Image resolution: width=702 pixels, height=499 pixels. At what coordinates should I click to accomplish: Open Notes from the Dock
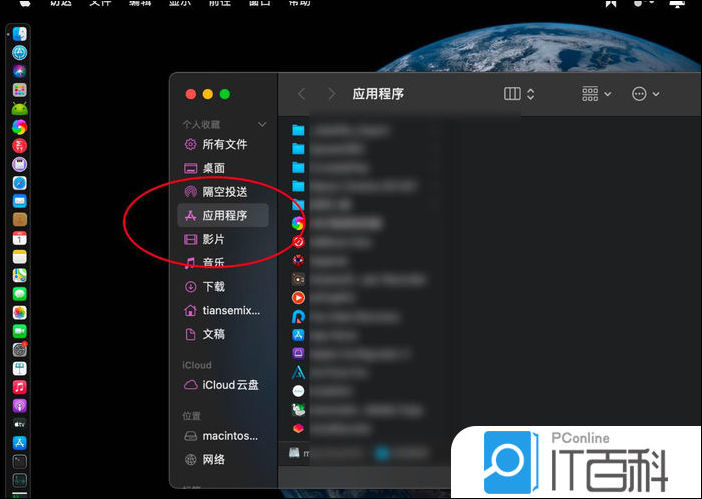(x=19, y=257)
